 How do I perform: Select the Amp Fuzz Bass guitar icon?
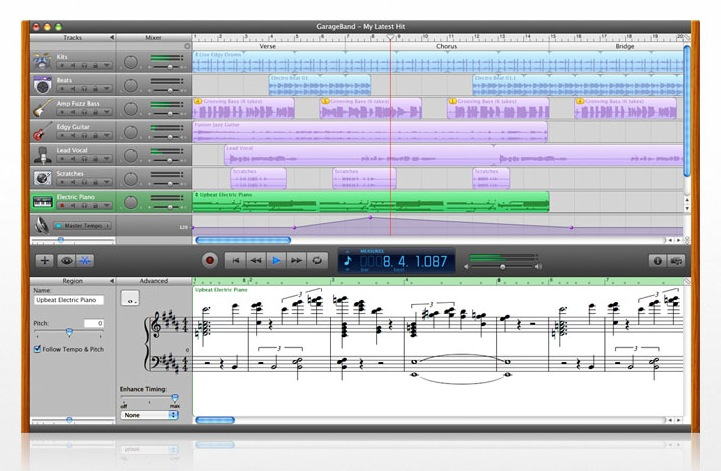43,108
